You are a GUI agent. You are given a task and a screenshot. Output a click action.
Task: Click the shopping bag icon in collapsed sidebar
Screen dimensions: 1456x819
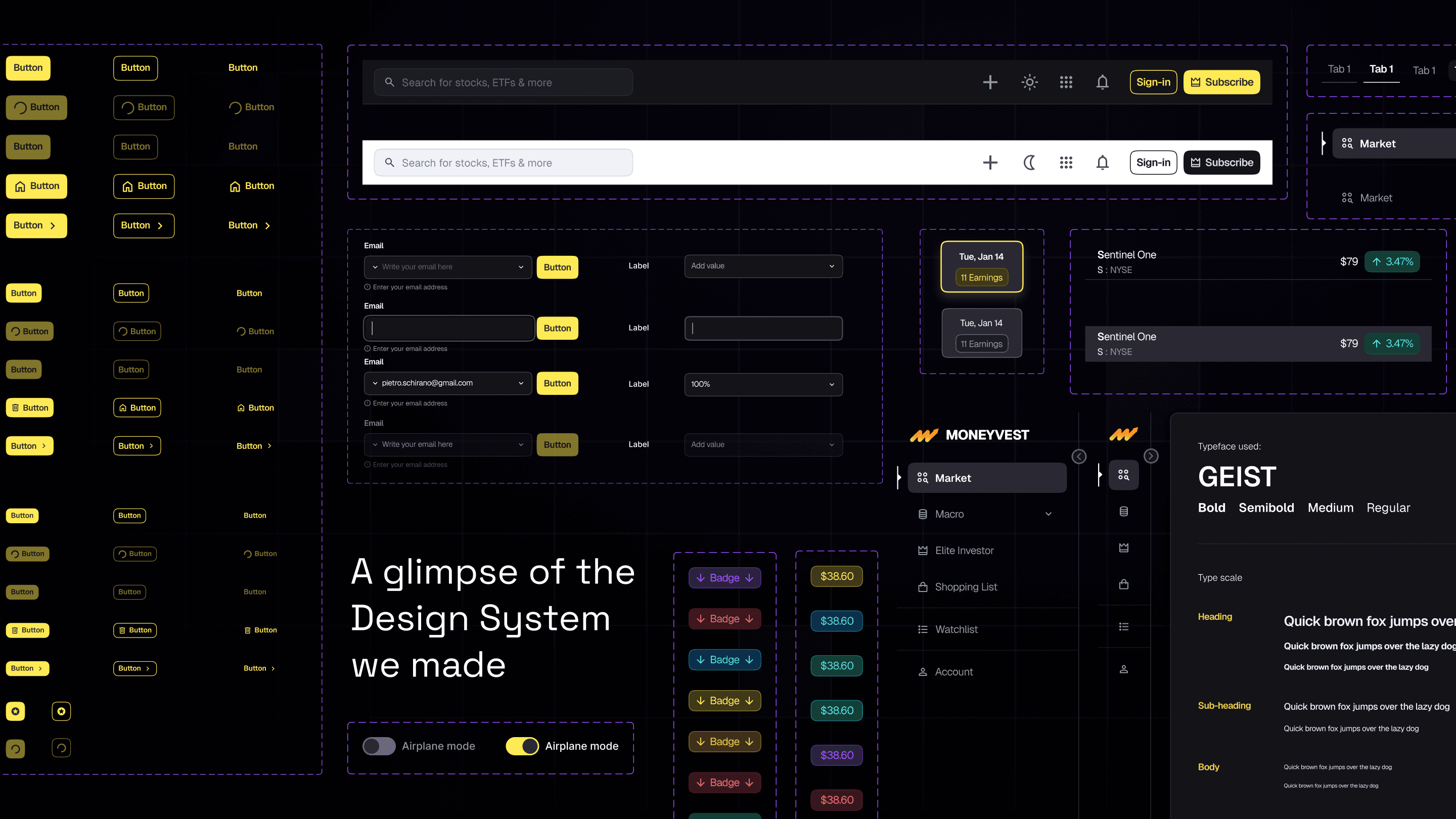(1124, 584)
